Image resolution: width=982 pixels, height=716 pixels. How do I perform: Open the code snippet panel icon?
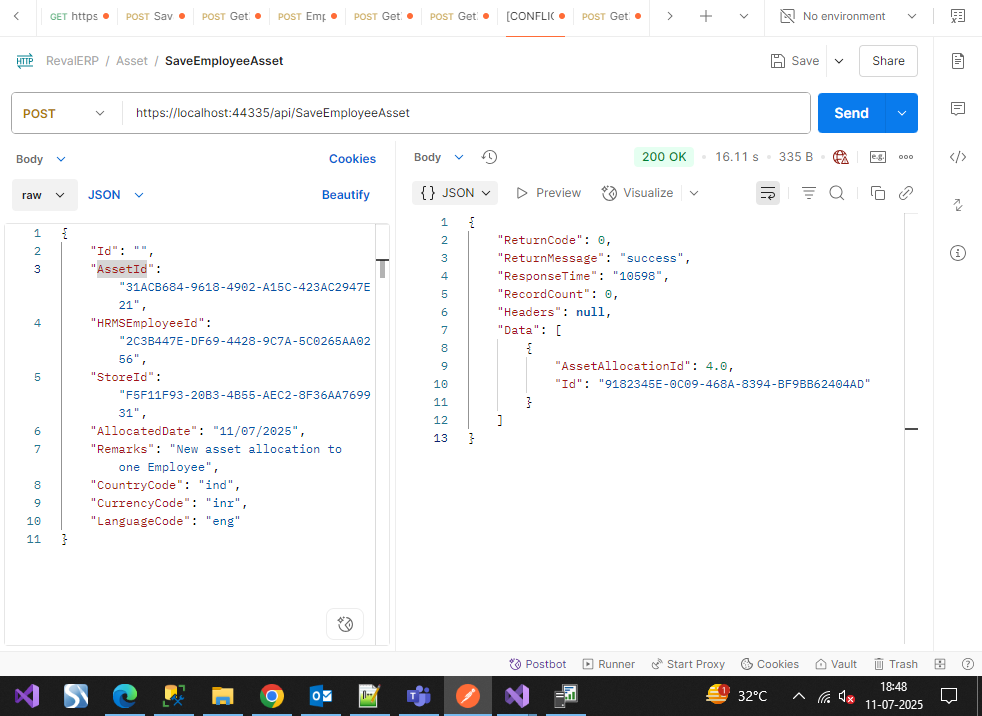coord(957,156)
